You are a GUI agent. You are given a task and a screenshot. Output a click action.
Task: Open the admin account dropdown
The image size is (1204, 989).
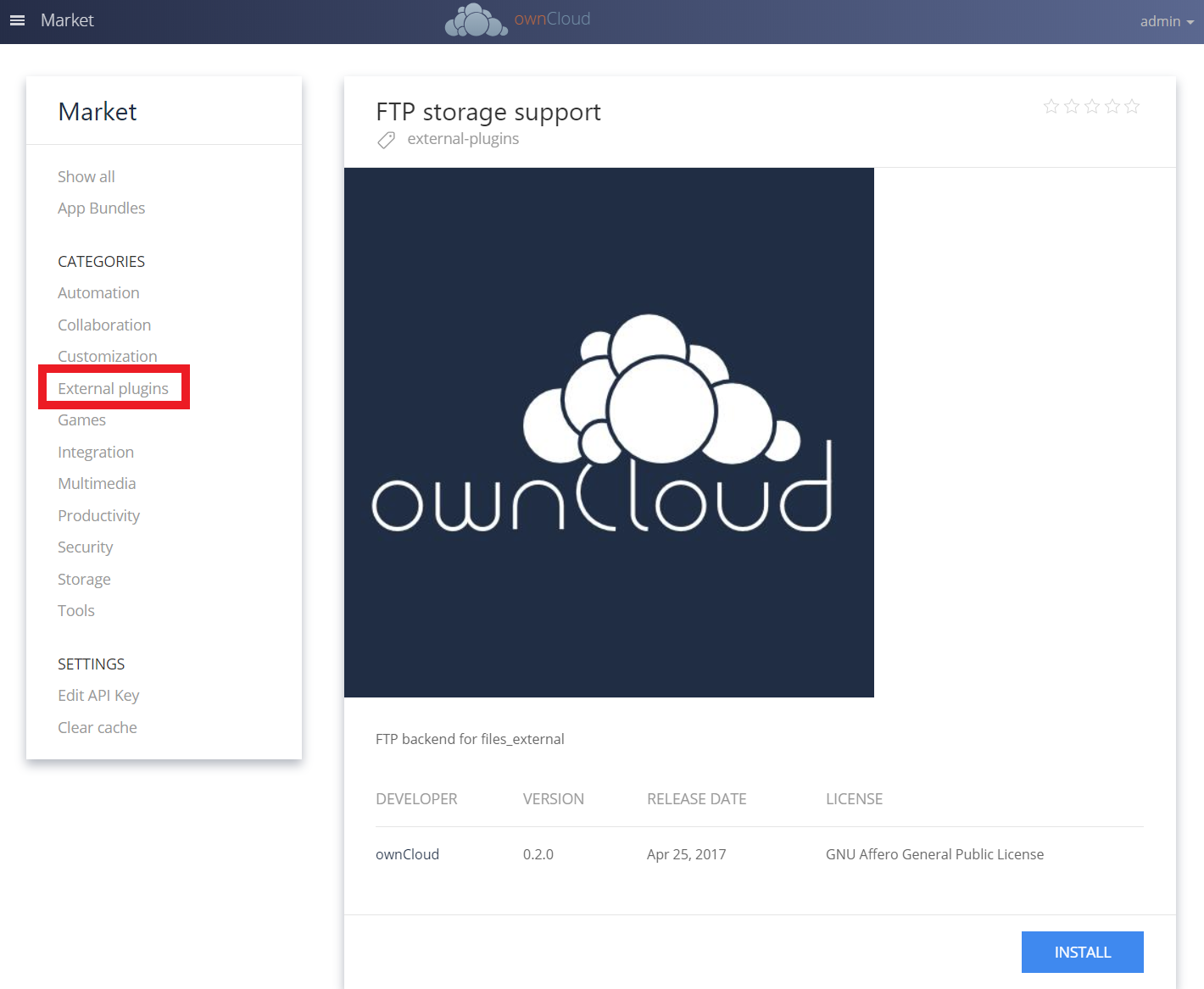(1166, 21)
